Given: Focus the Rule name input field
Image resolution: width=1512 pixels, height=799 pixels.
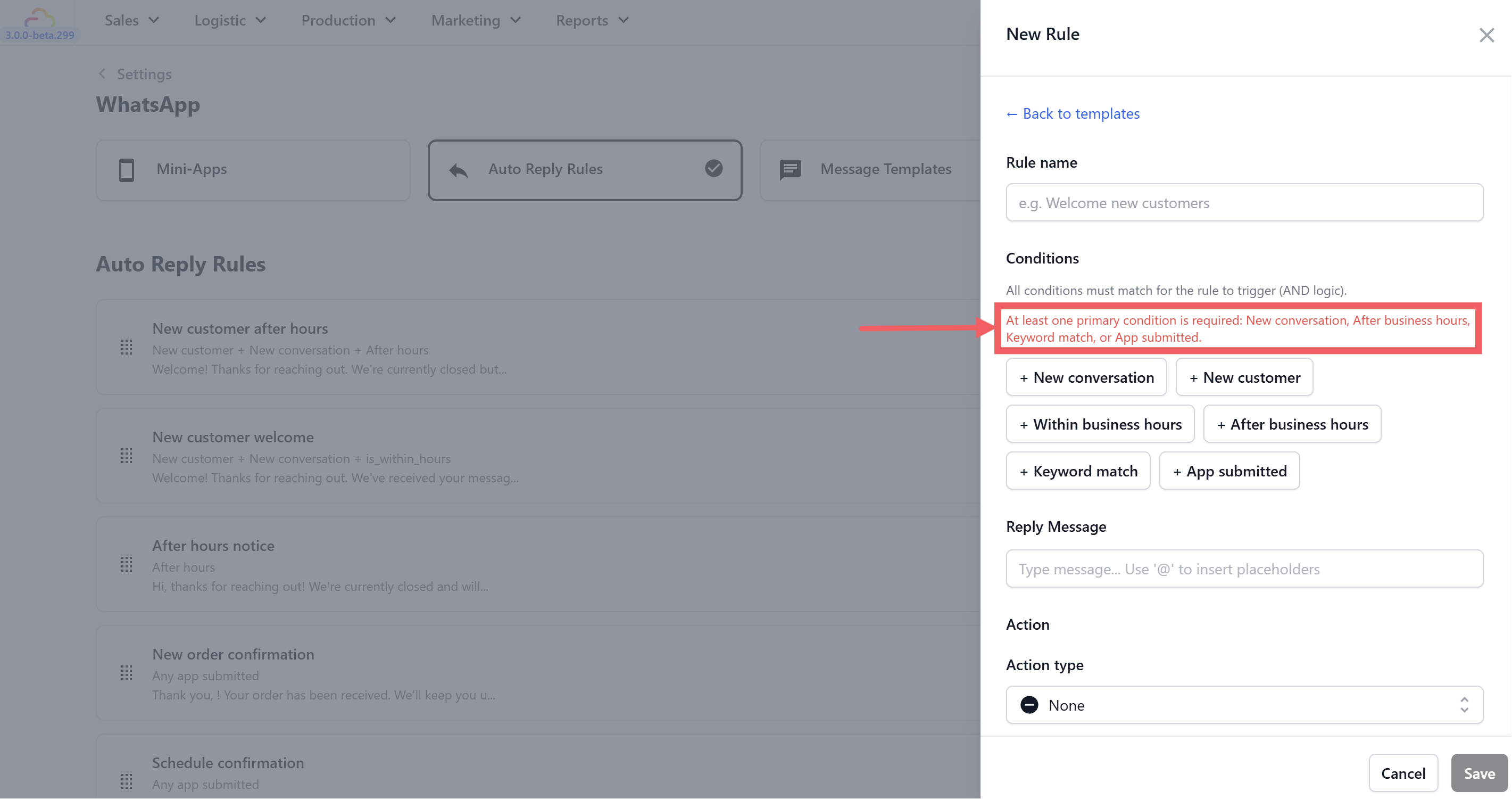Looking at the screenshot, I should tap(1244, 203).
